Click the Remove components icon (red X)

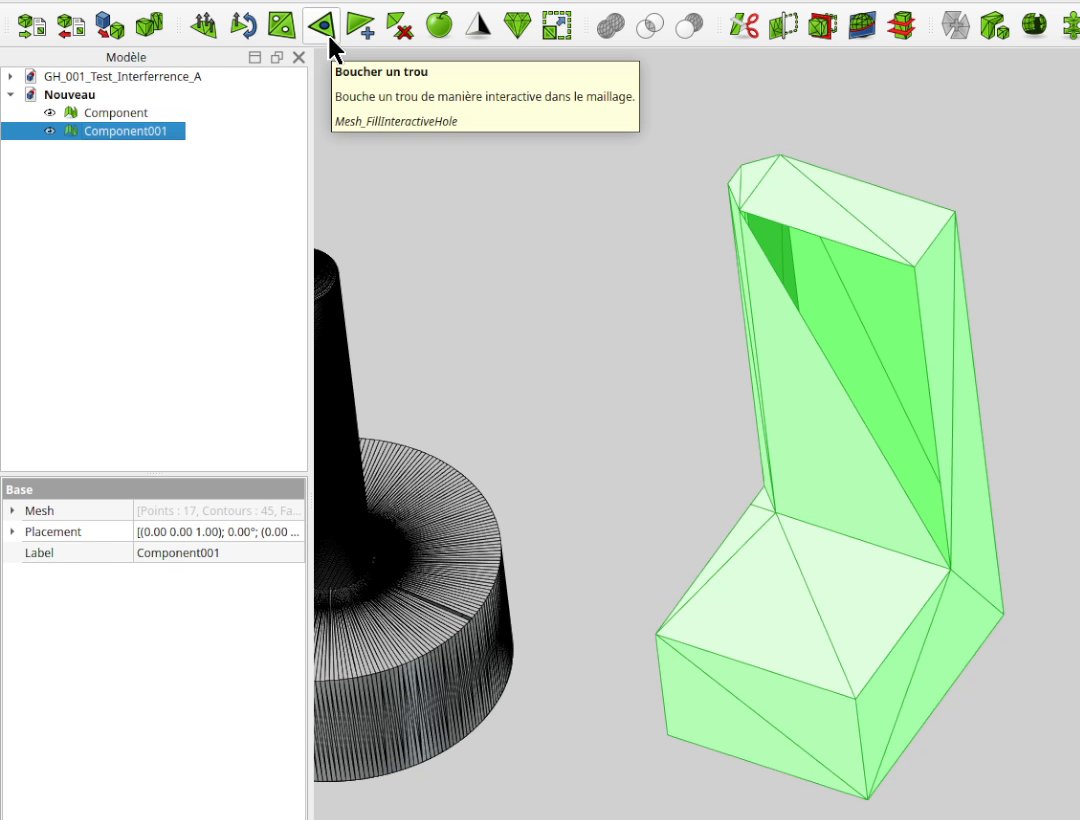399,25
